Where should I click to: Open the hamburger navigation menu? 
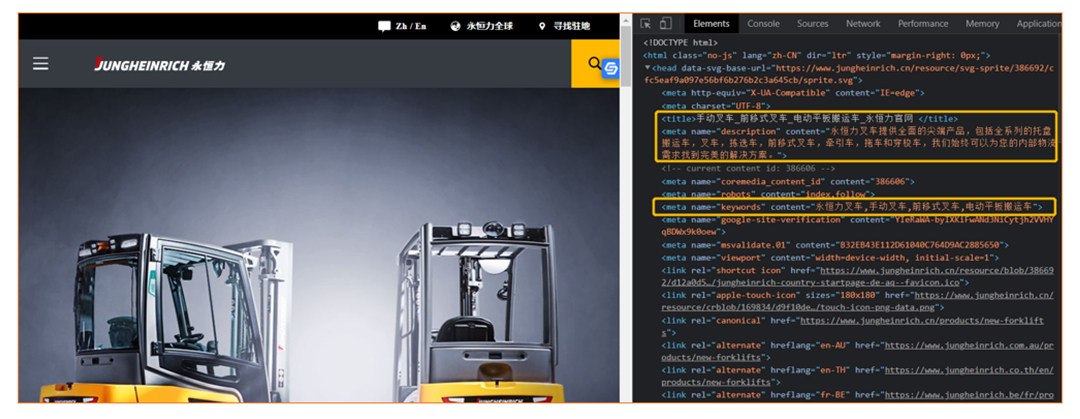tap(41, 64)
